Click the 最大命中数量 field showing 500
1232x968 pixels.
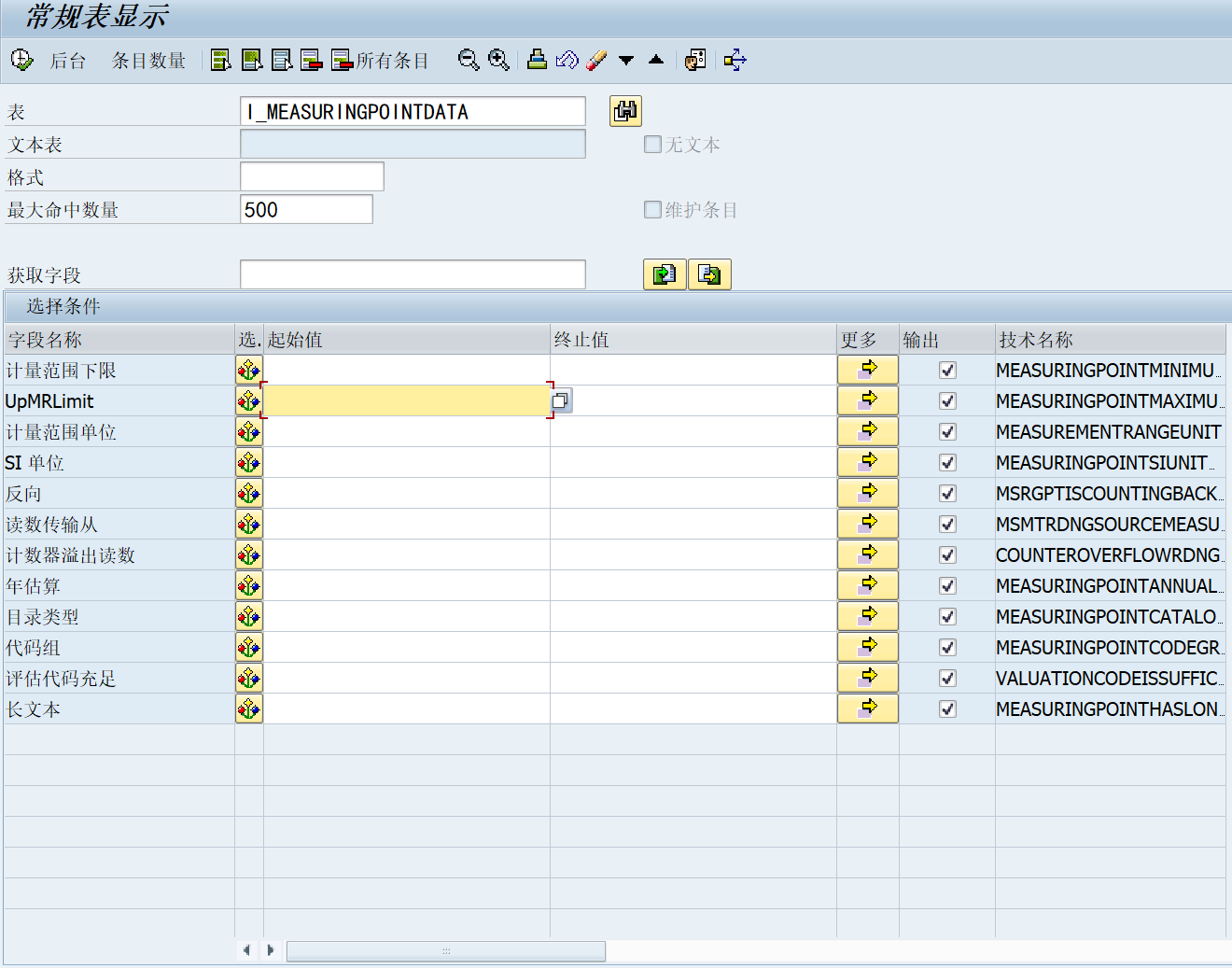(x=306, y=209)
